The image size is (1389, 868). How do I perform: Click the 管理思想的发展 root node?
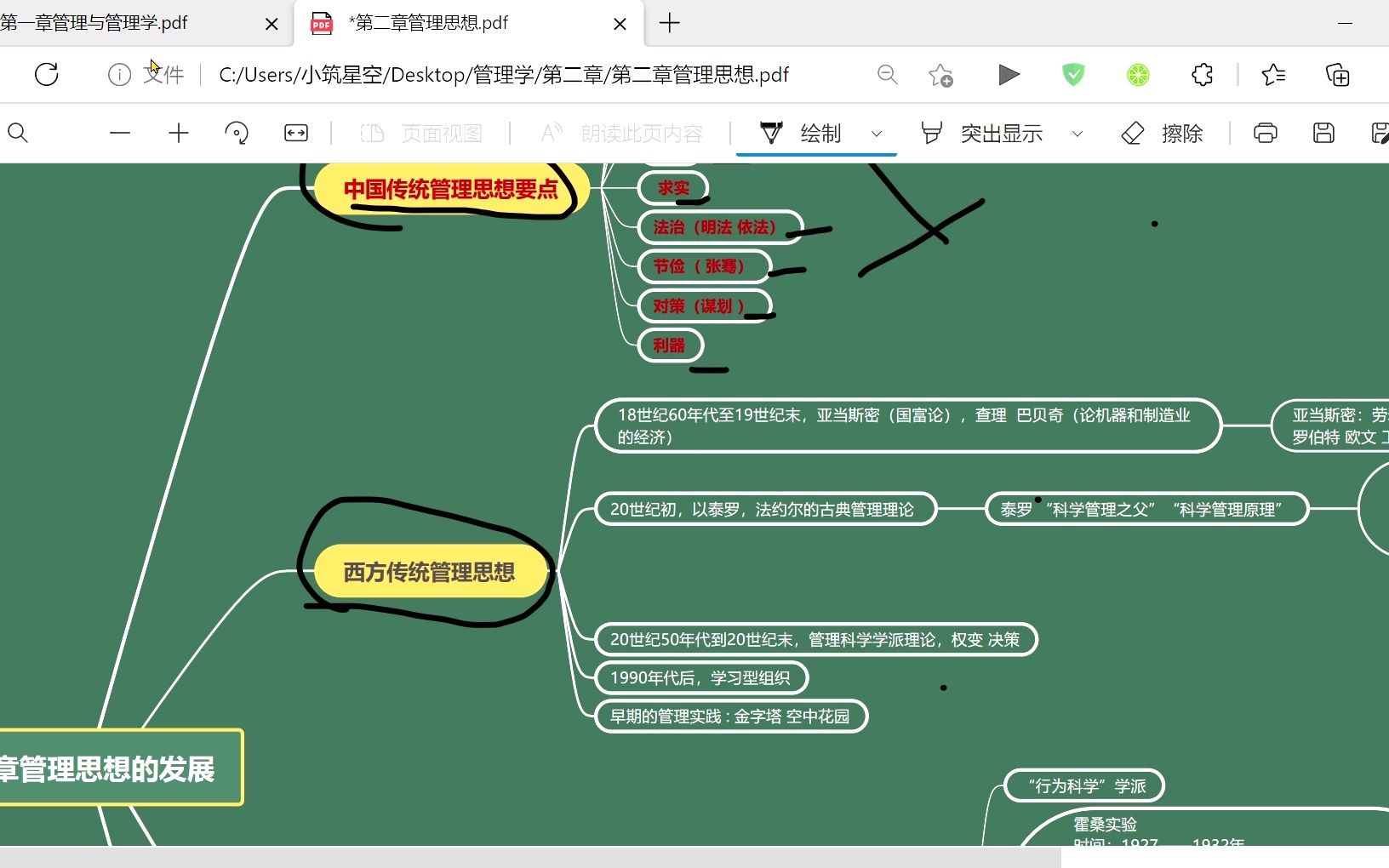(x=120, y=768)
